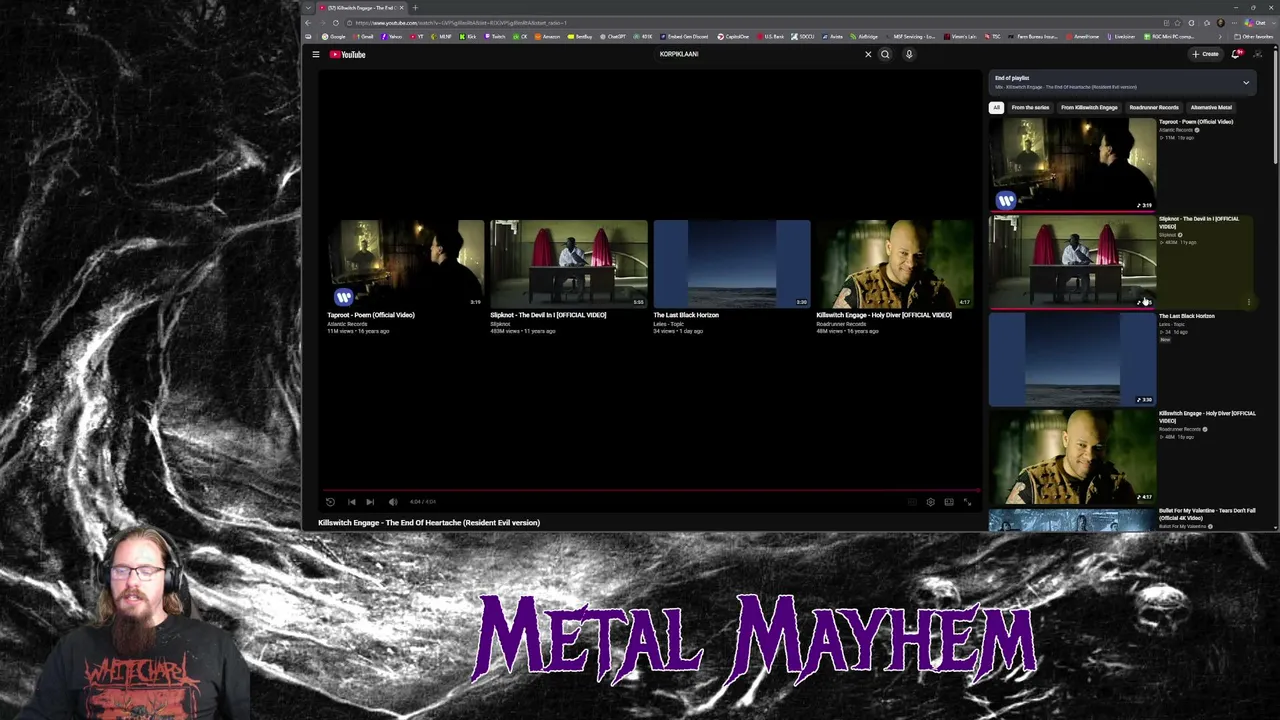Click the YouTube search magnifier button

coord(885,54)
